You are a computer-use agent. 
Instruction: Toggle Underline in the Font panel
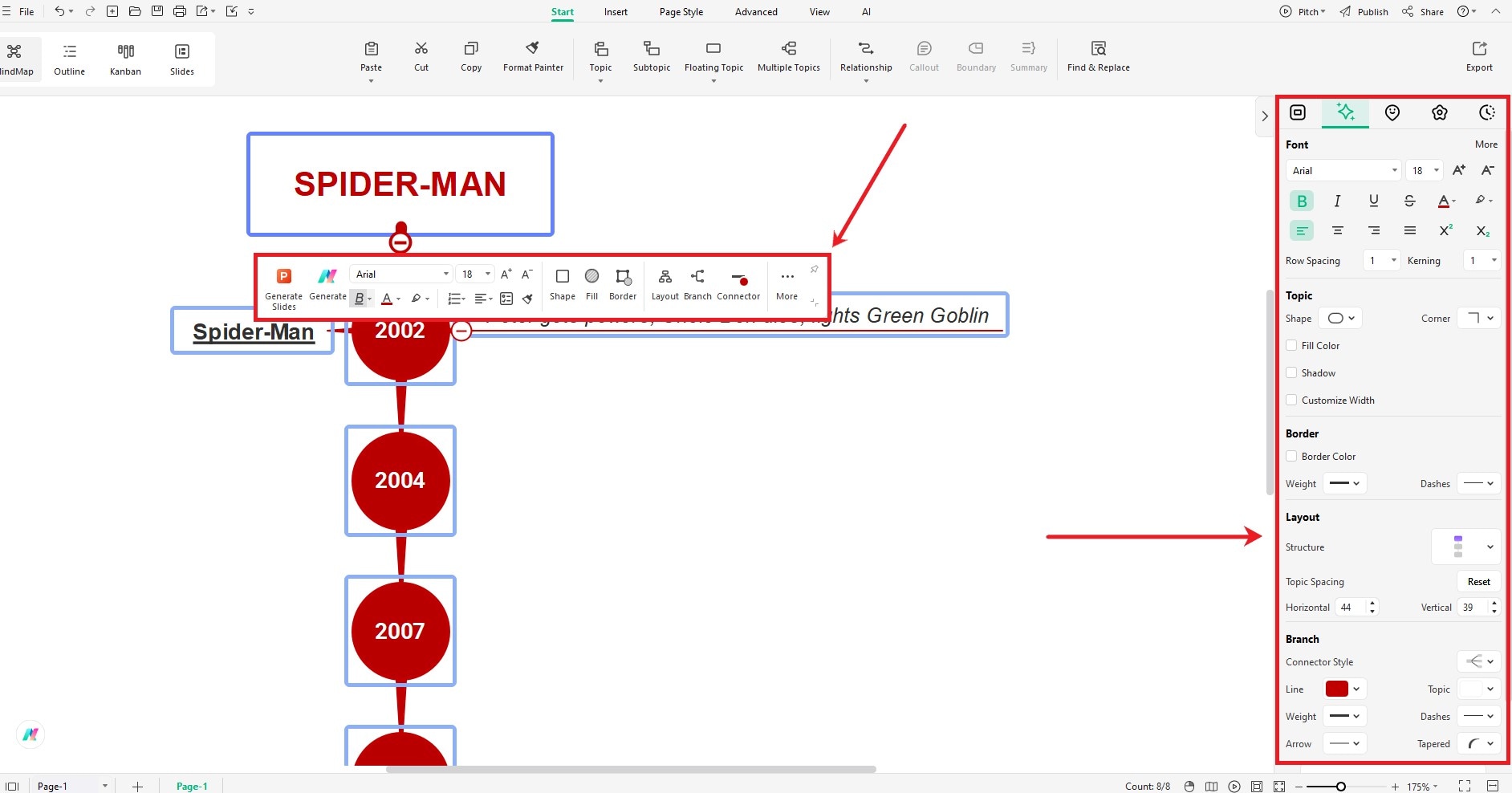pos(1373,201)
